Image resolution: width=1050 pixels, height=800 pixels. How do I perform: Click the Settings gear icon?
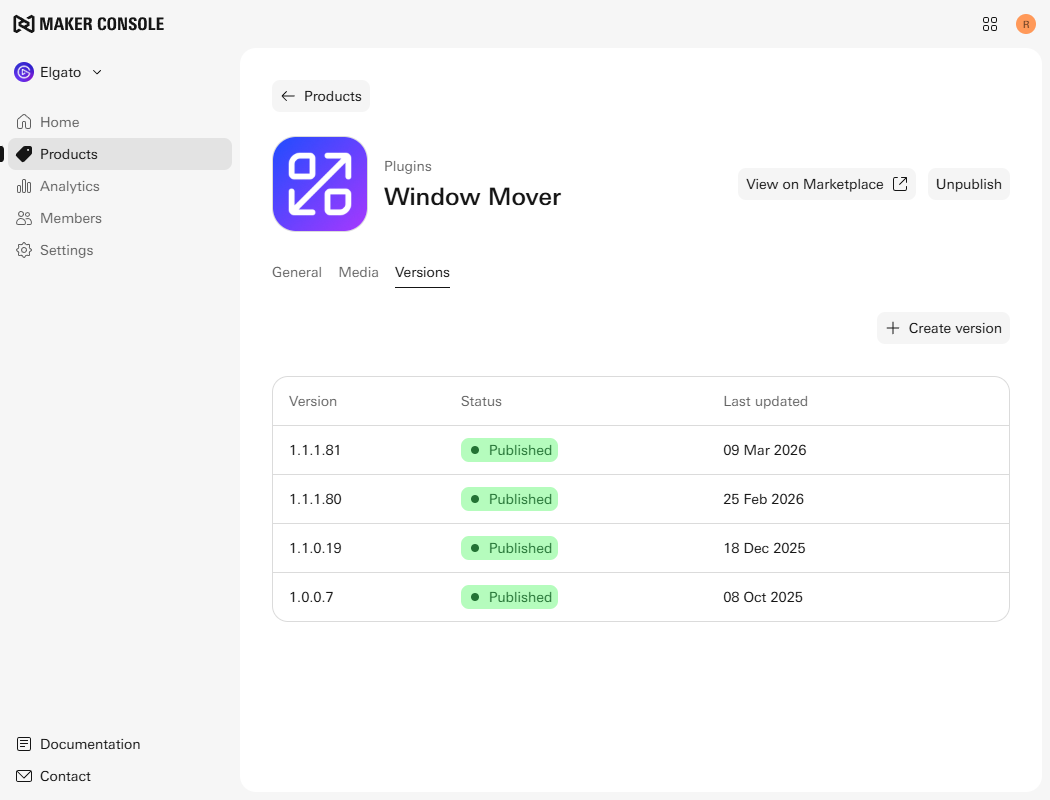24,250
